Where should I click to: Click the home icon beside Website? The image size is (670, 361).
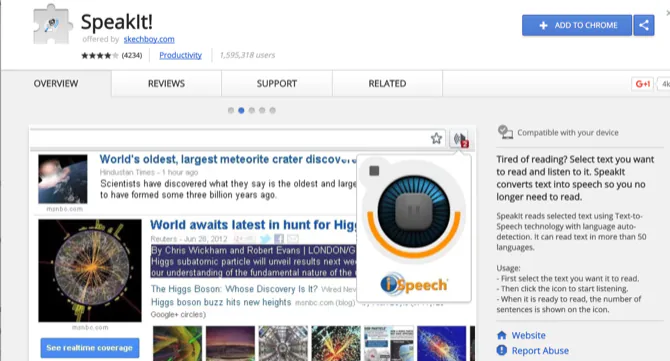pyautogui.click(x=502, y=335)
